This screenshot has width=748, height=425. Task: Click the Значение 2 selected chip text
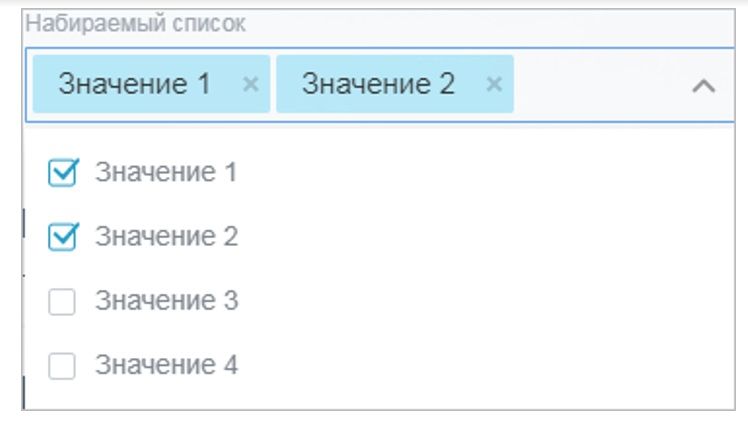[x=378, y=84]
